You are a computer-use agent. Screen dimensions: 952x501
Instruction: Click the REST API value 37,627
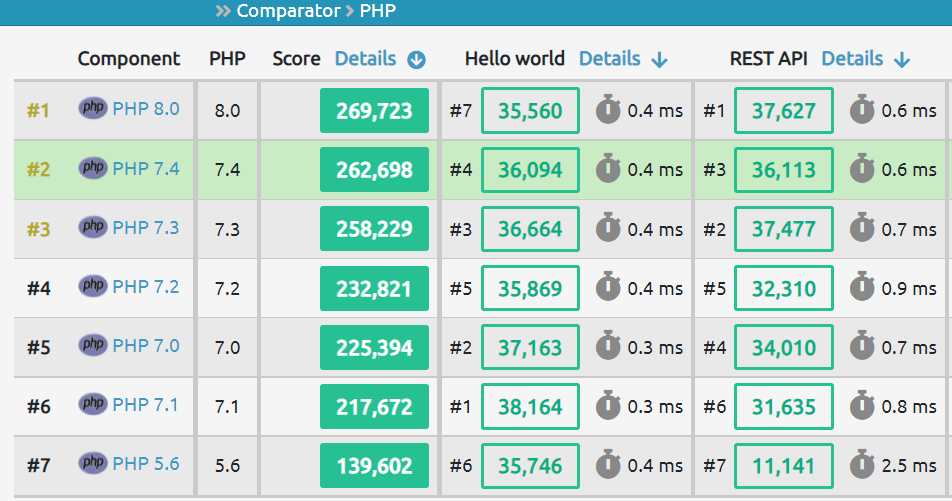coord(784,111)
